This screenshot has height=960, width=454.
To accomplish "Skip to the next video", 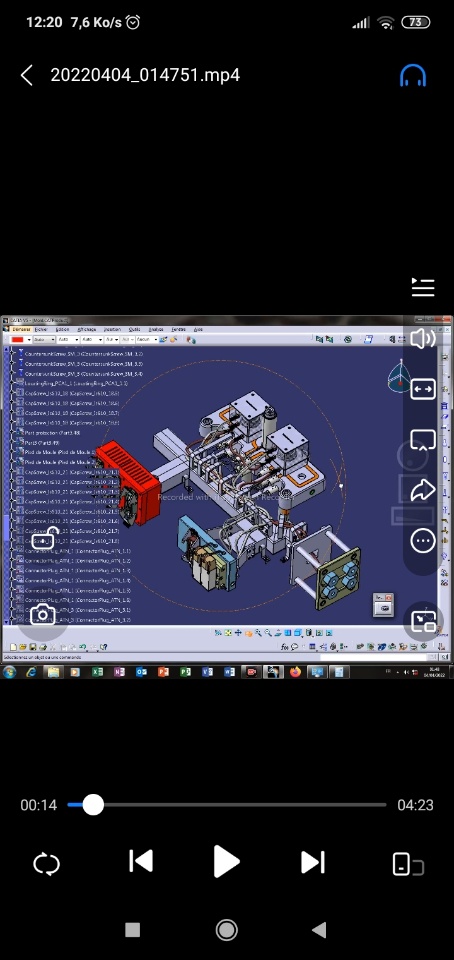I will click(313, 862).
